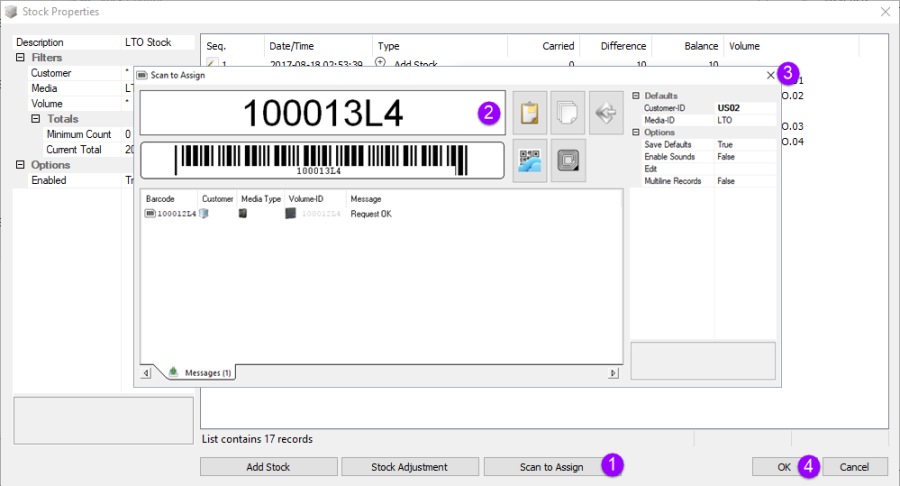Sort by the Media Type column header

pos(261,199)
